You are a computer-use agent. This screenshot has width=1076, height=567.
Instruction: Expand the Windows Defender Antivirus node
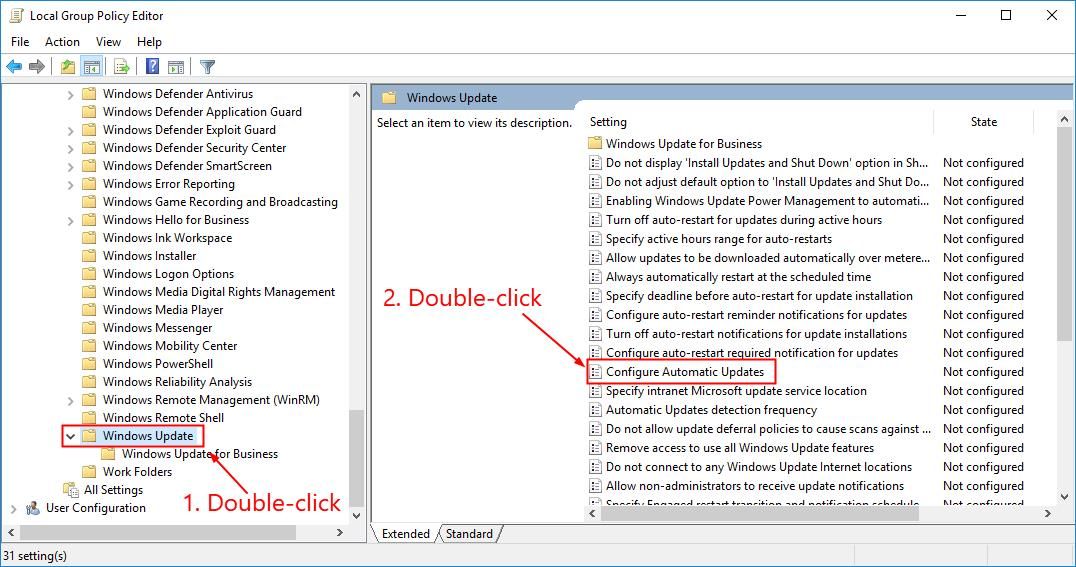tap(70, 94)
